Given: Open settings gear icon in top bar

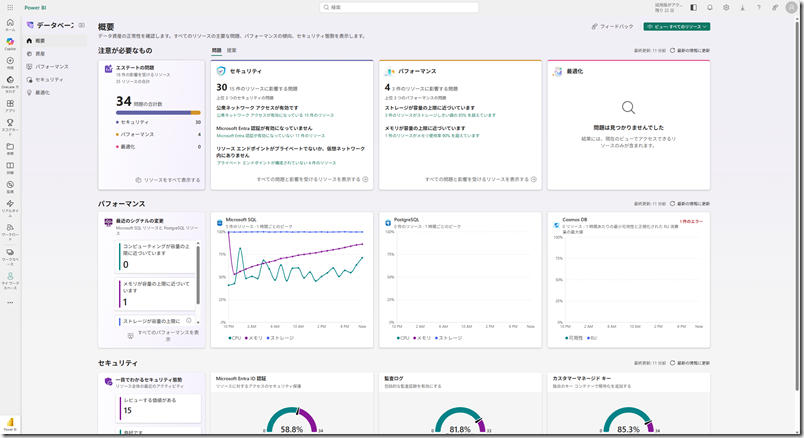Looking at the screenshot, I should (726, 8).
